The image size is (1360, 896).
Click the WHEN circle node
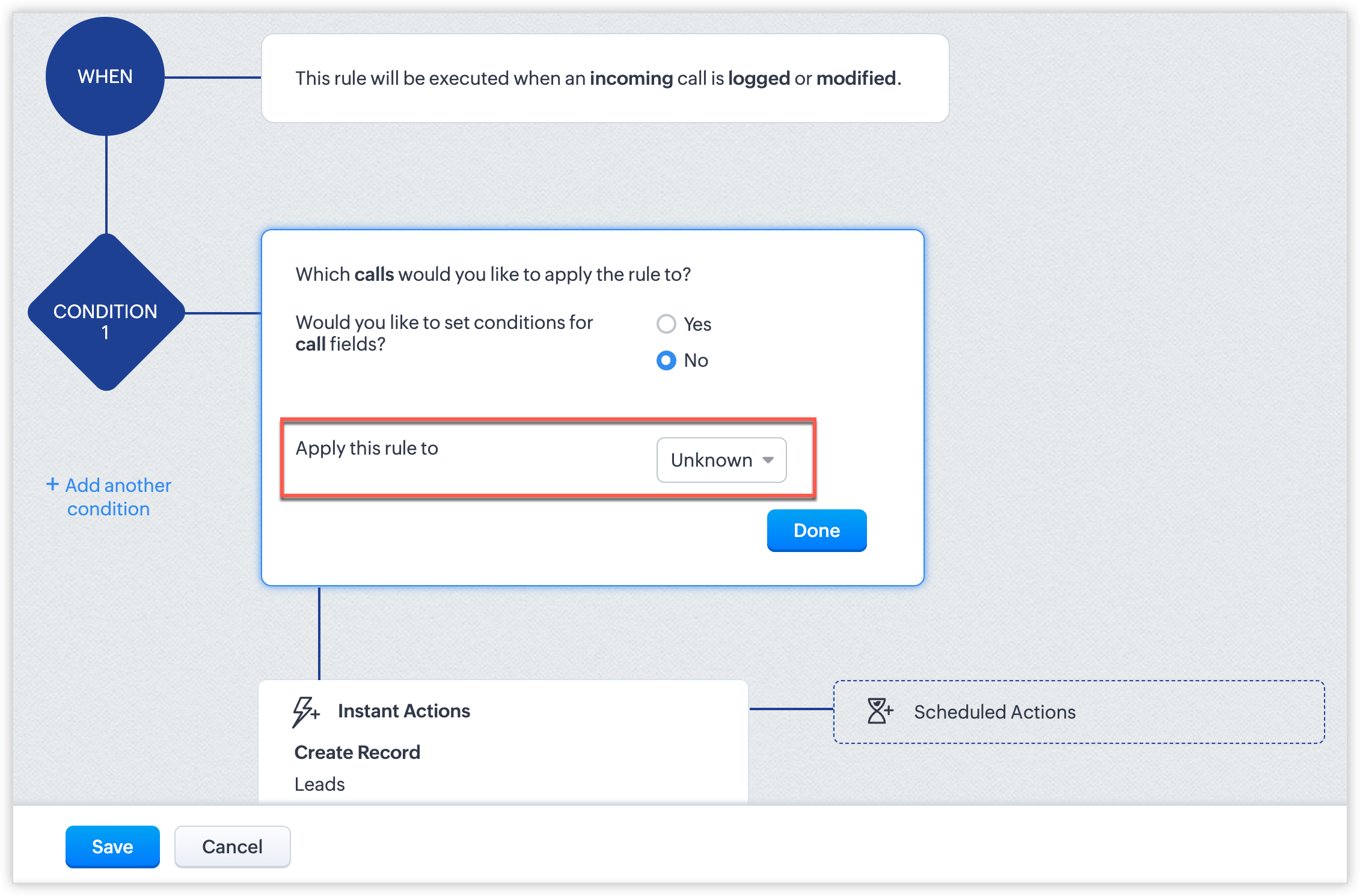pyautogui.click(x=105, y=76)
